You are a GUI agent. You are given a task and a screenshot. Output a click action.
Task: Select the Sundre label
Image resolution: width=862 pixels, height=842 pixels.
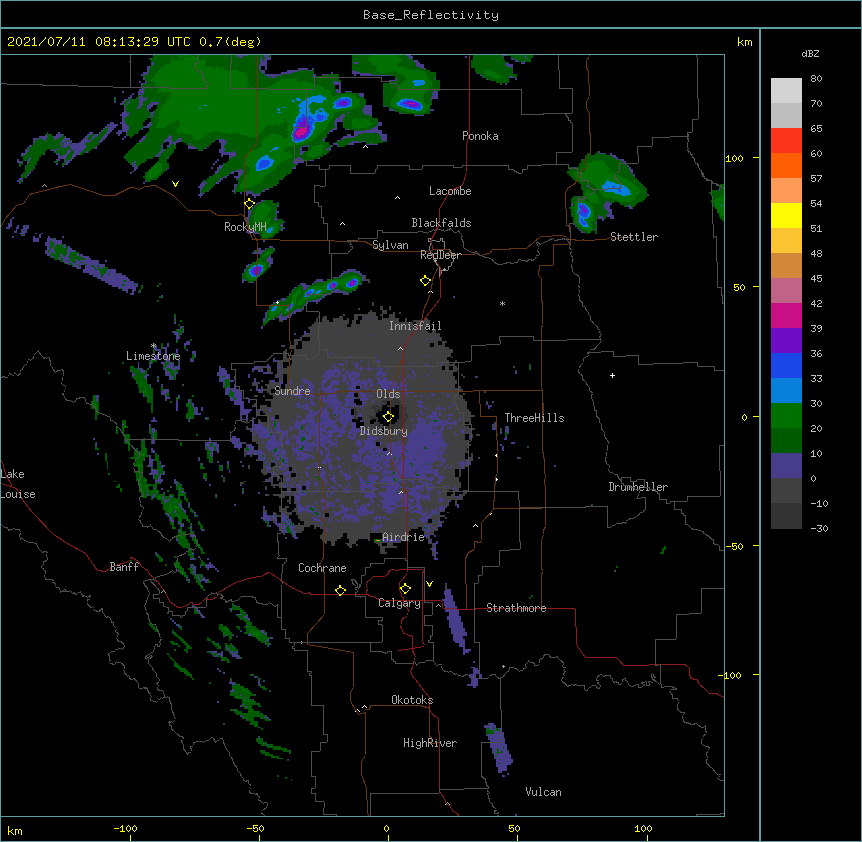(x=292, y=391)
